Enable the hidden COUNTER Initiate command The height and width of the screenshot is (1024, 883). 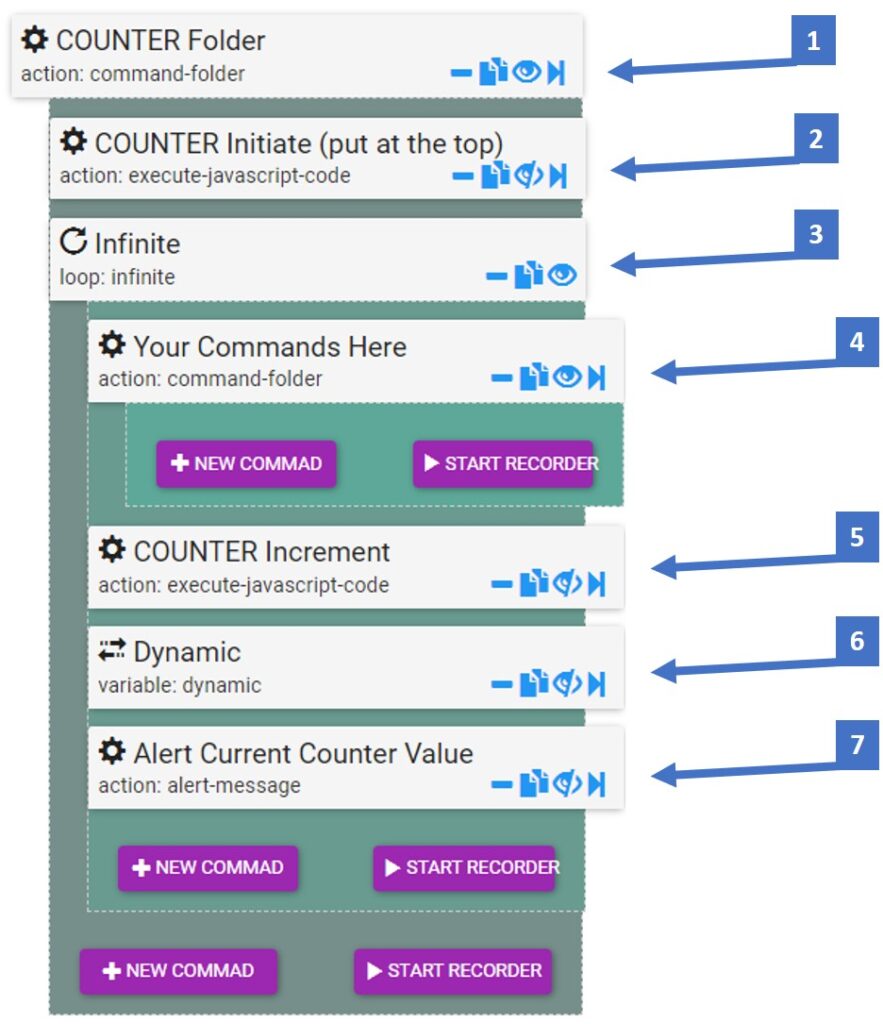pos(528,175)
